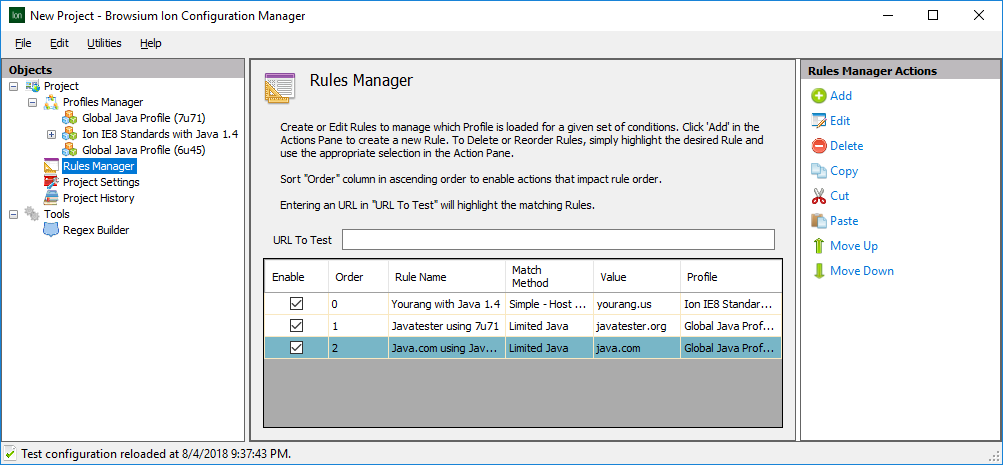The width and height of the screenshot is (1005, 466).
Task: Uncheck the Javatester using 7u71 rule
Action: 296,325
